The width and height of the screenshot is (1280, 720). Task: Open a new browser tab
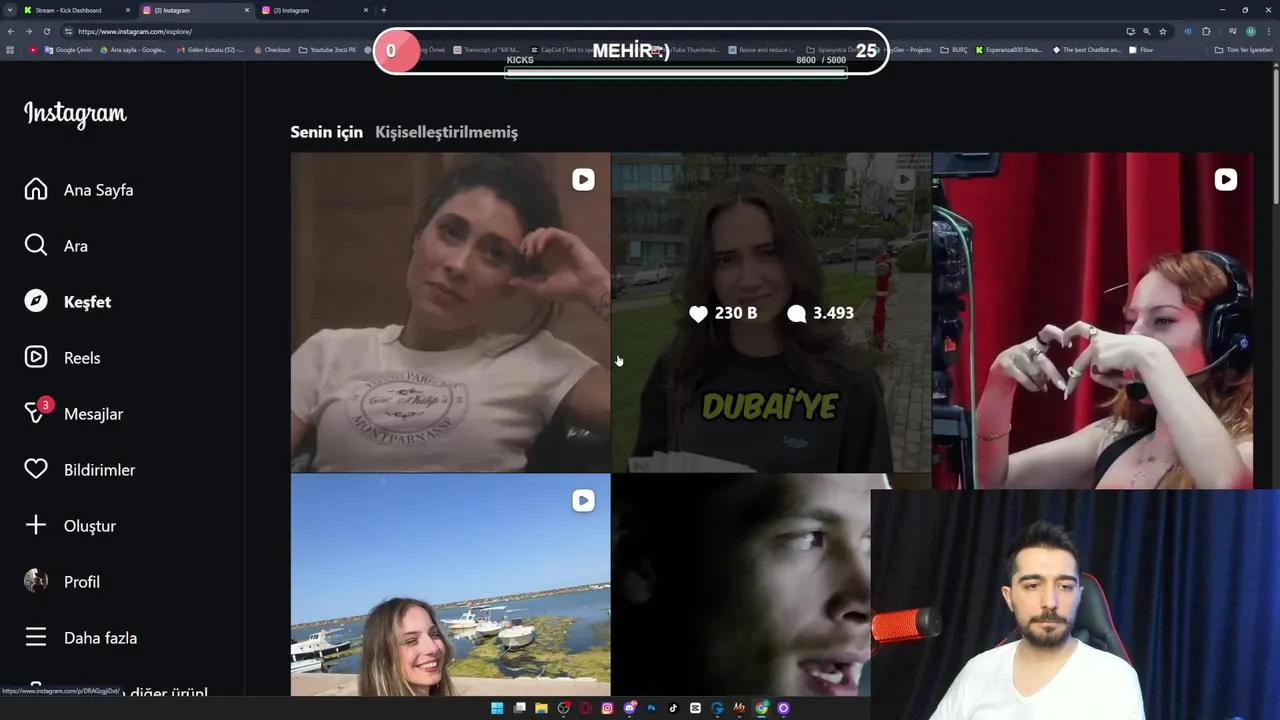click(384, 10)
